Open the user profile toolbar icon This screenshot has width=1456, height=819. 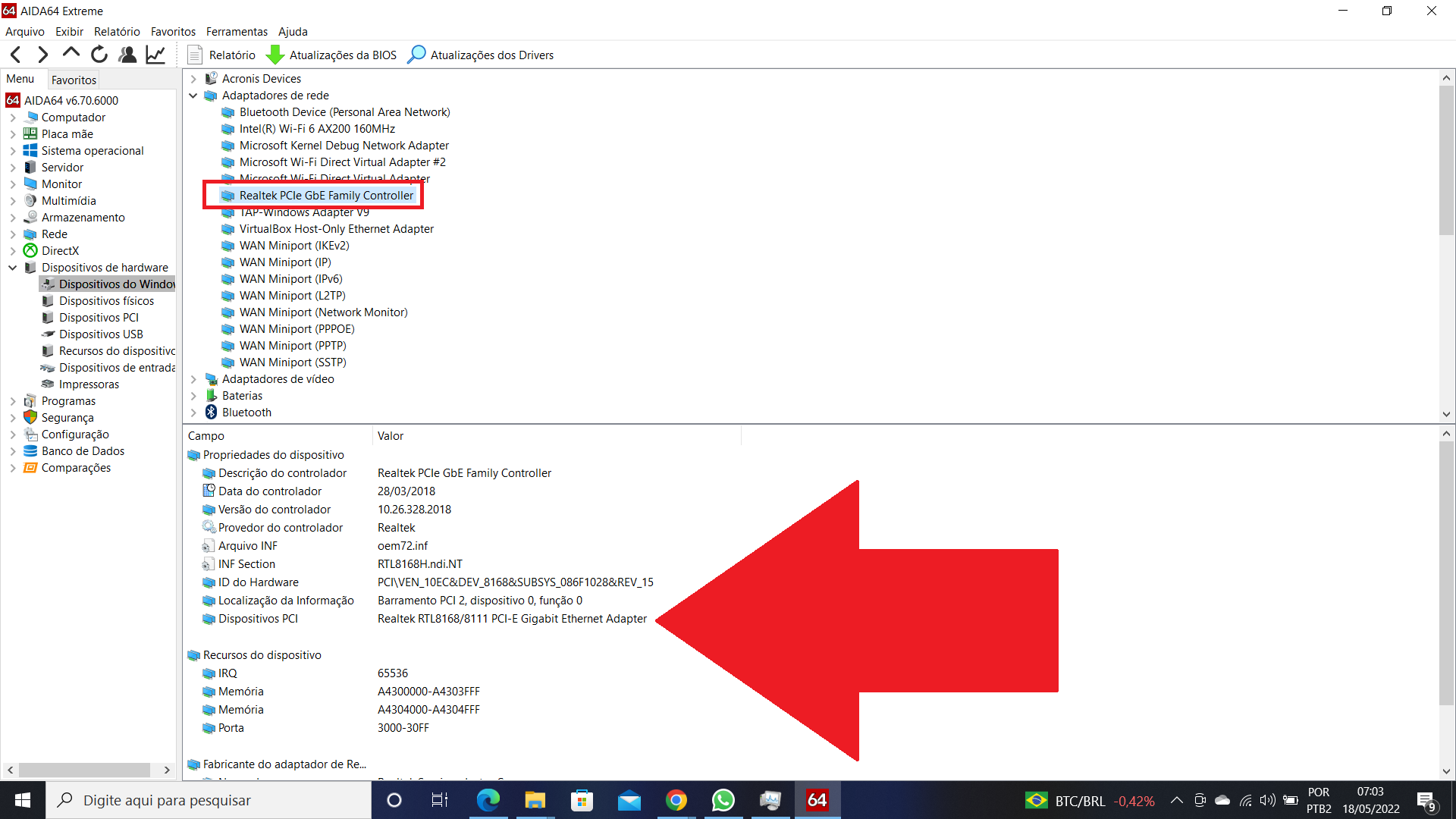[127, 55]
